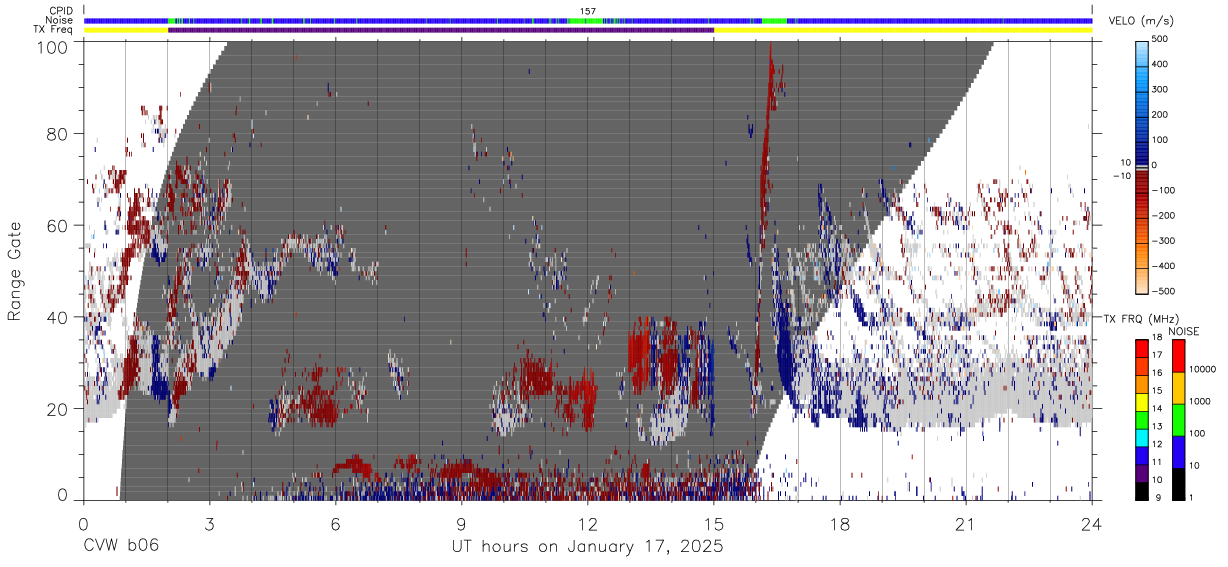Click the blue Noise strip at top
The height and width of the screenshot is (567, 1228).
click(x=588, y=20)
